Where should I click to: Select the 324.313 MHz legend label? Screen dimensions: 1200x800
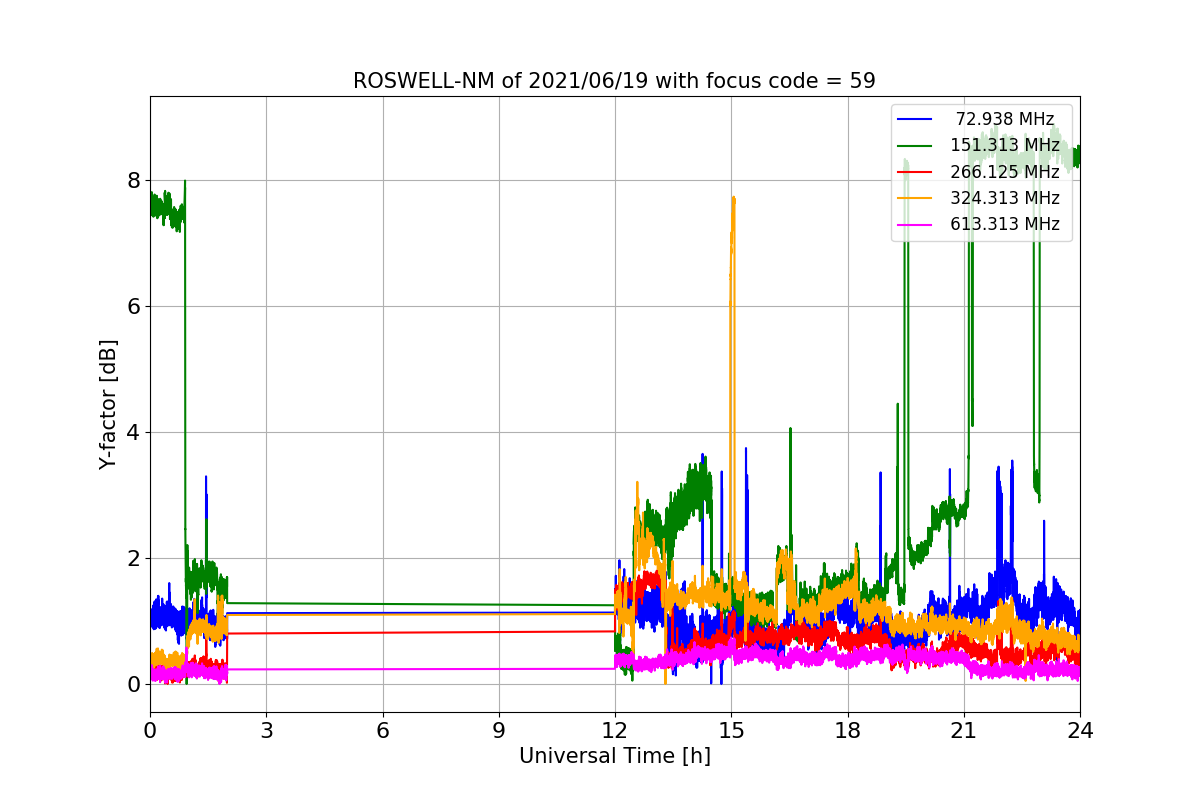tap(1005, 198)
